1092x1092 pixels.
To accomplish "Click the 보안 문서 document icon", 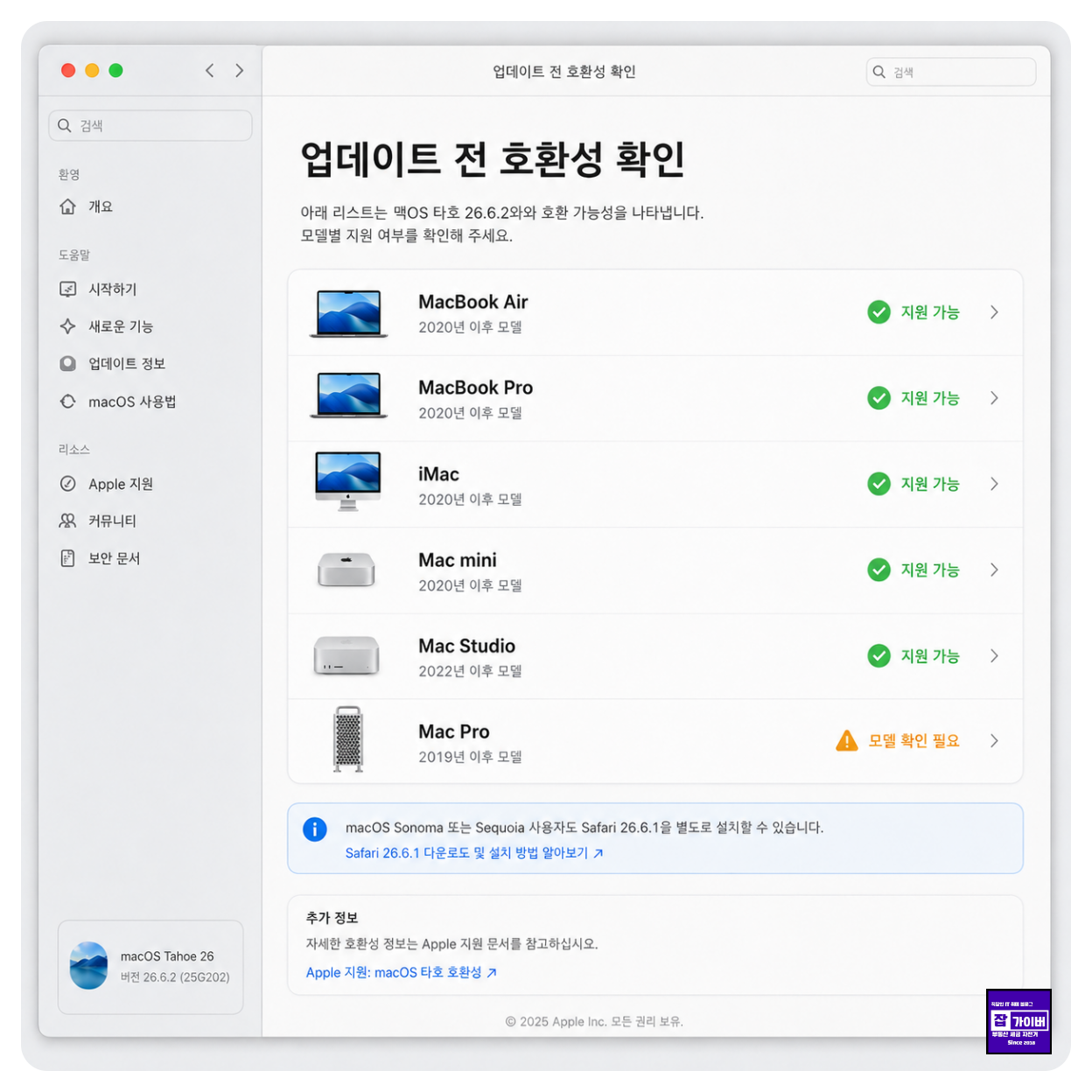I will [x=67, y=558].
